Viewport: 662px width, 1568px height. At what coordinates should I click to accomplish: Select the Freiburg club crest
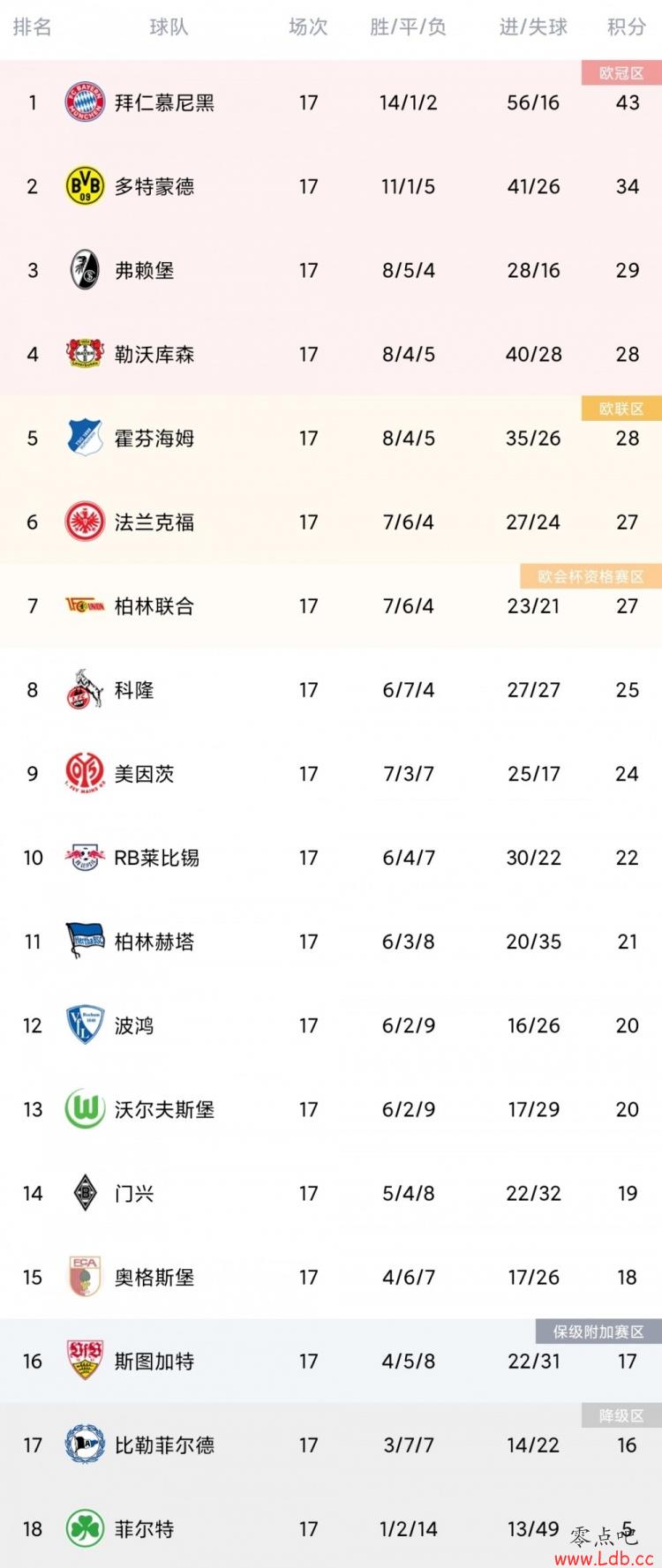(x=85, y=270)
